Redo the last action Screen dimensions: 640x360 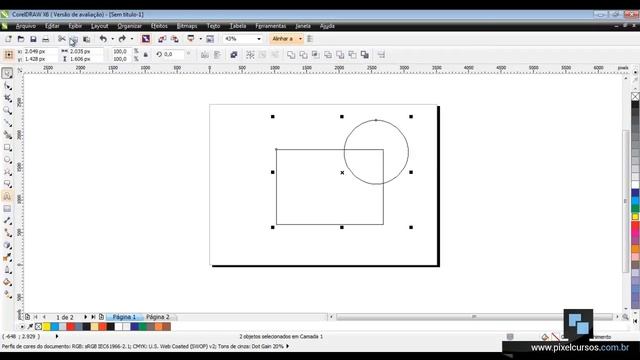pyautogui.click(x=122, y=39)
